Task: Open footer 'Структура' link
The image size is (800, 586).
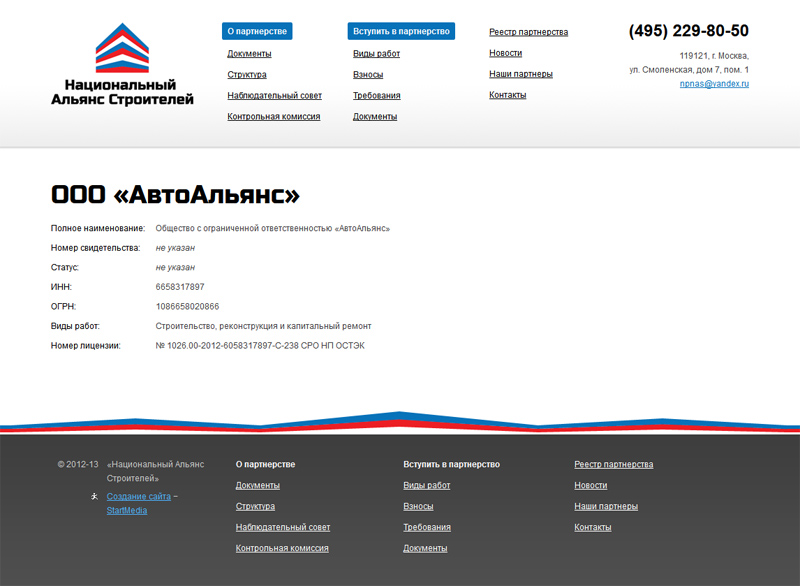Action: pos(255,506)
